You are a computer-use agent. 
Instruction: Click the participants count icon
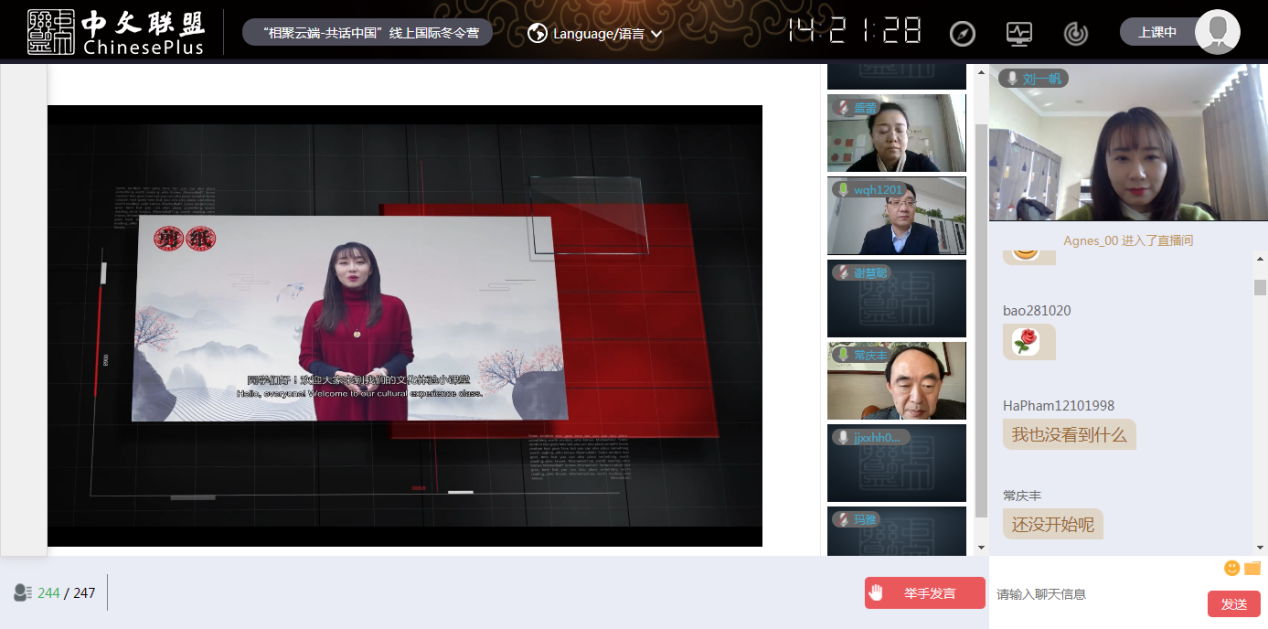tap(22, 593)
